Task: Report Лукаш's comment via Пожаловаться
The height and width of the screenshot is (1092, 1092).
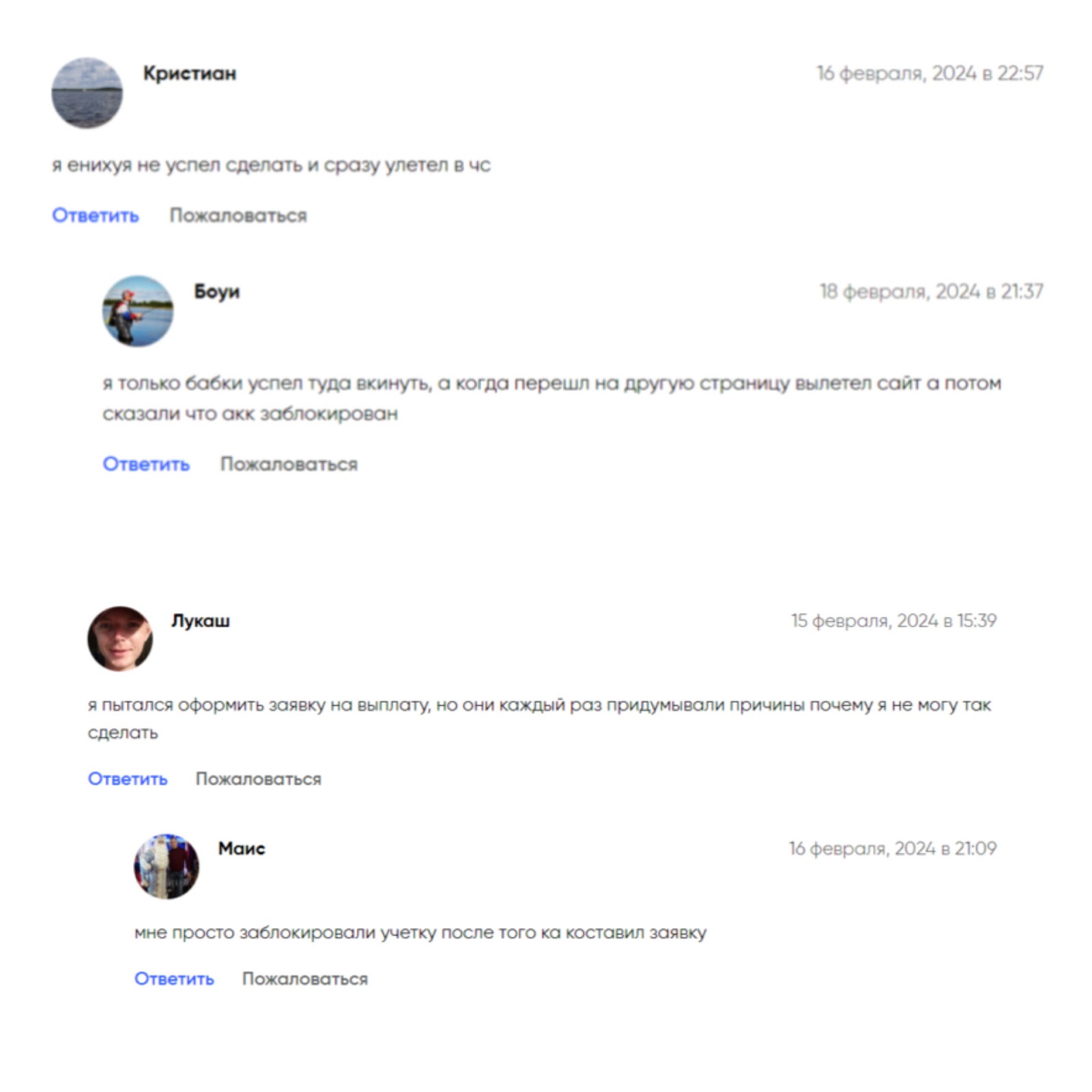Action: click(259, 779)
